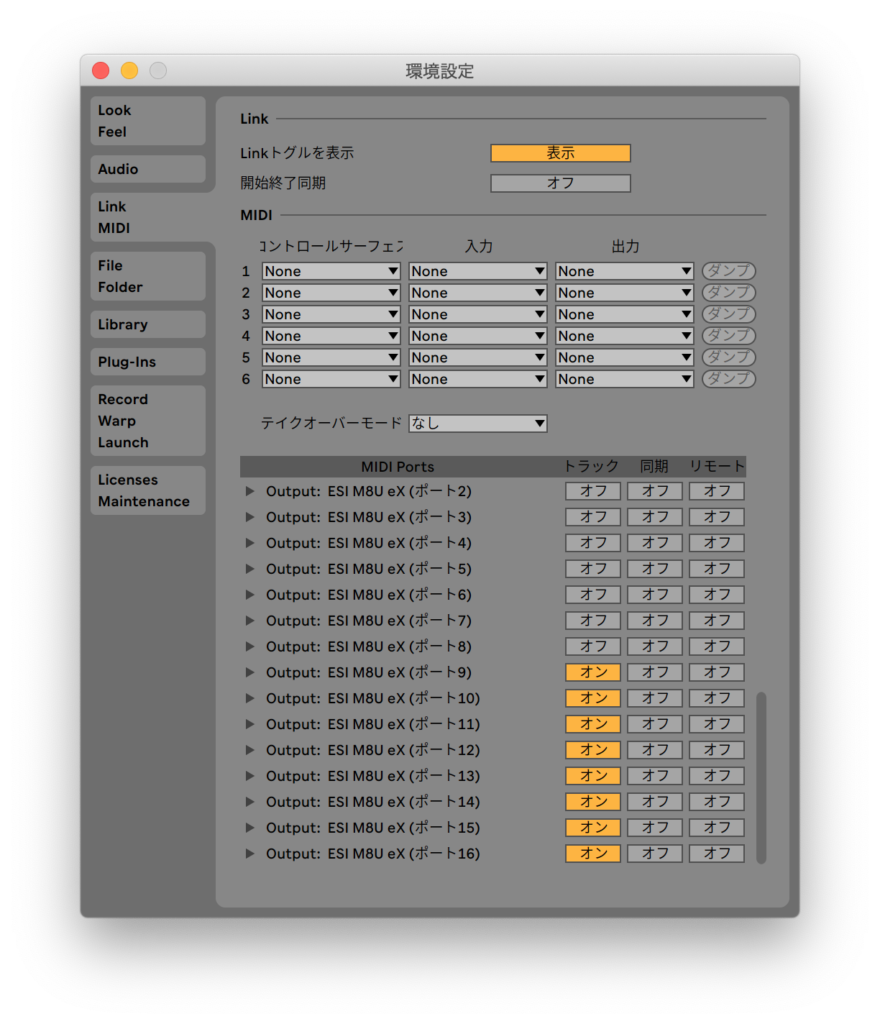The height and width of the screenshot is (1024, 880).
Task: Turn off Track for output port 9
Action: click(592, 672)
